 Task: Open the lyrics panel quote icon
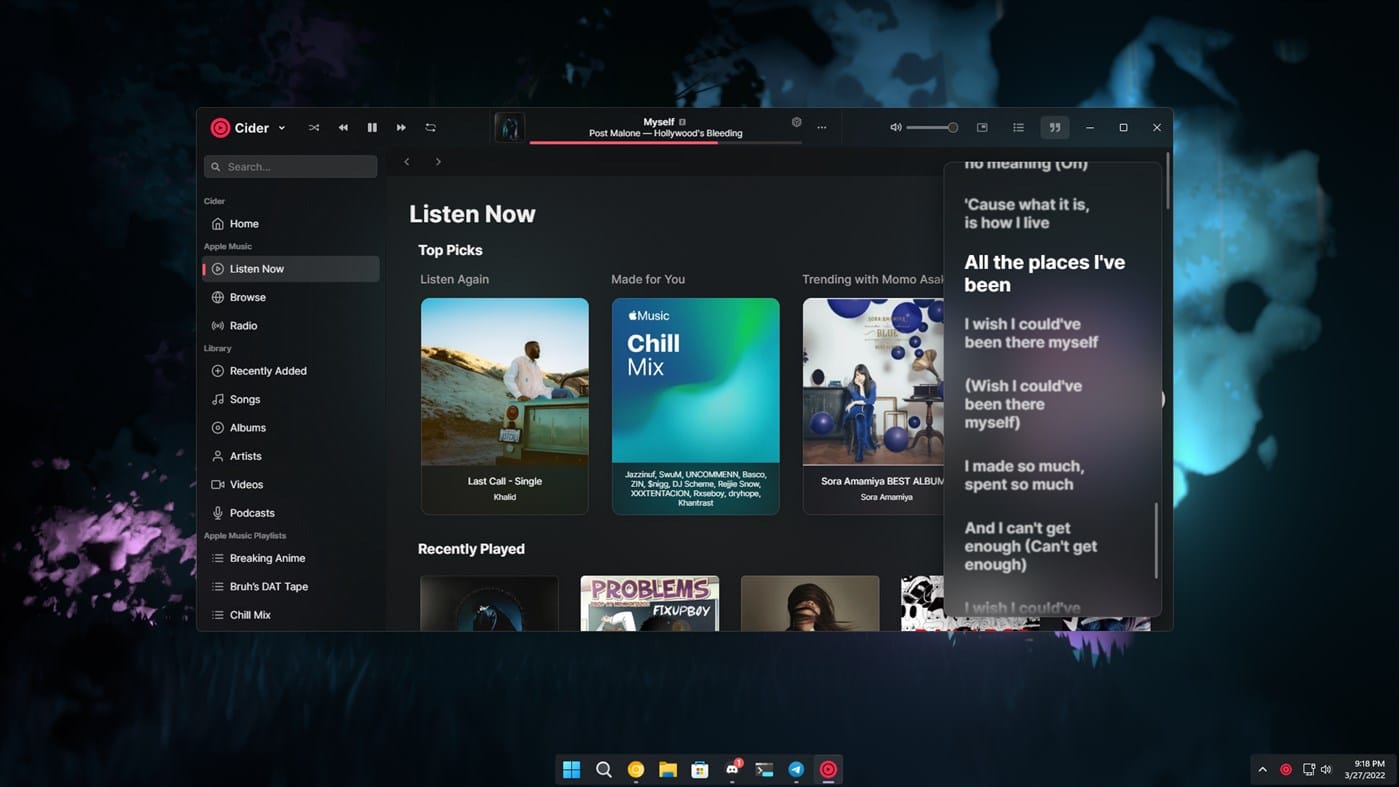pyautogui.click(x=1054, y=127)
